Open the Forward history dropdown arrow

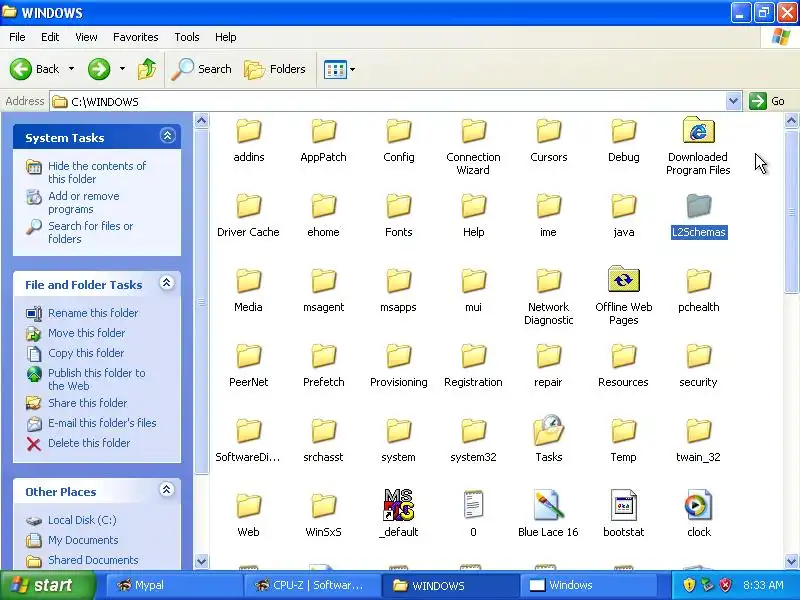point(122,69)
